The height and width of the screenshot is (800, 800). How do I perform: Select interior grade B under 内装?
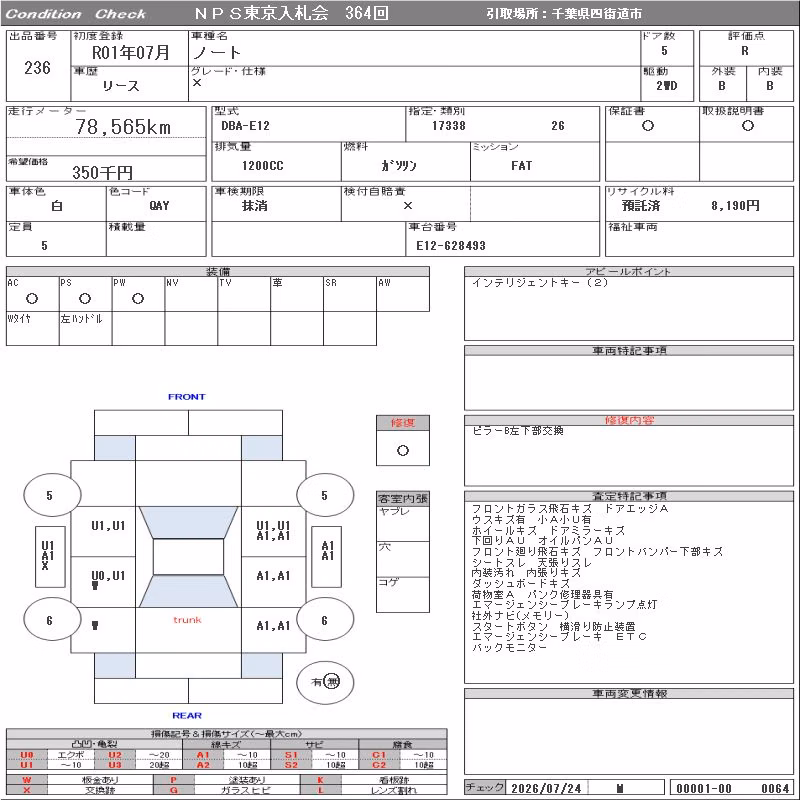click(x=770, y=86)
